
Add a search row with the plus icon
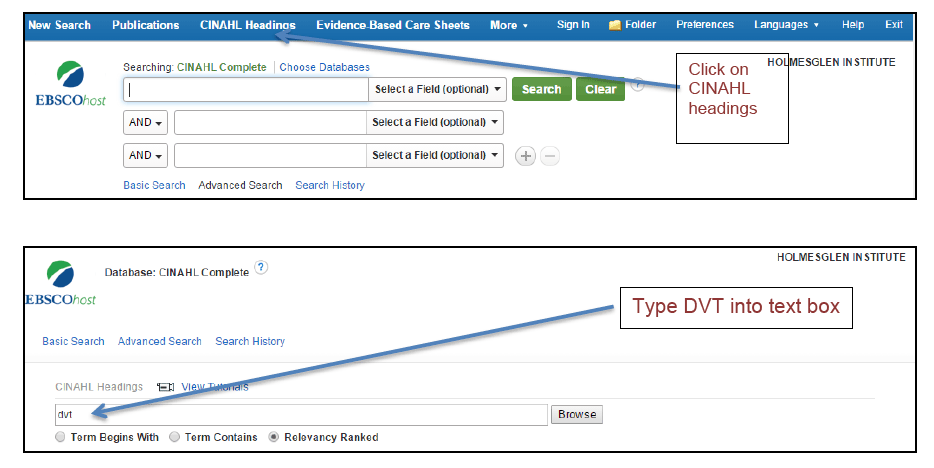525,156
